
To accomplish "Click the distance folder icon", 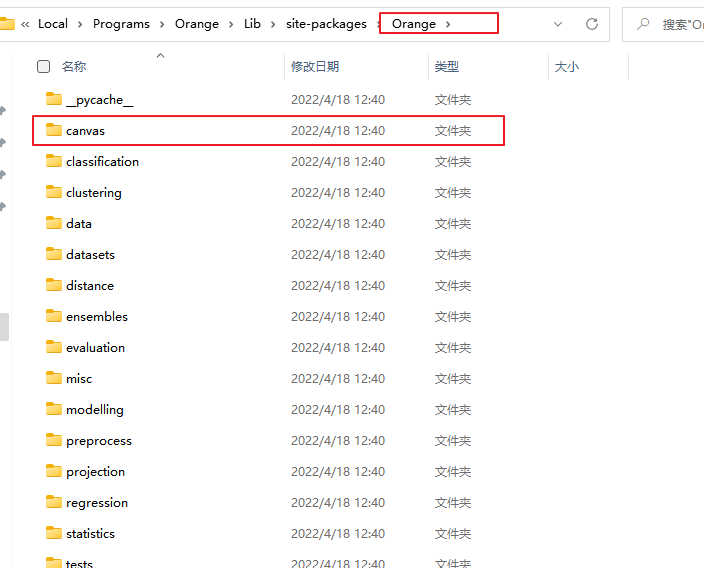I will pos(53,285).
